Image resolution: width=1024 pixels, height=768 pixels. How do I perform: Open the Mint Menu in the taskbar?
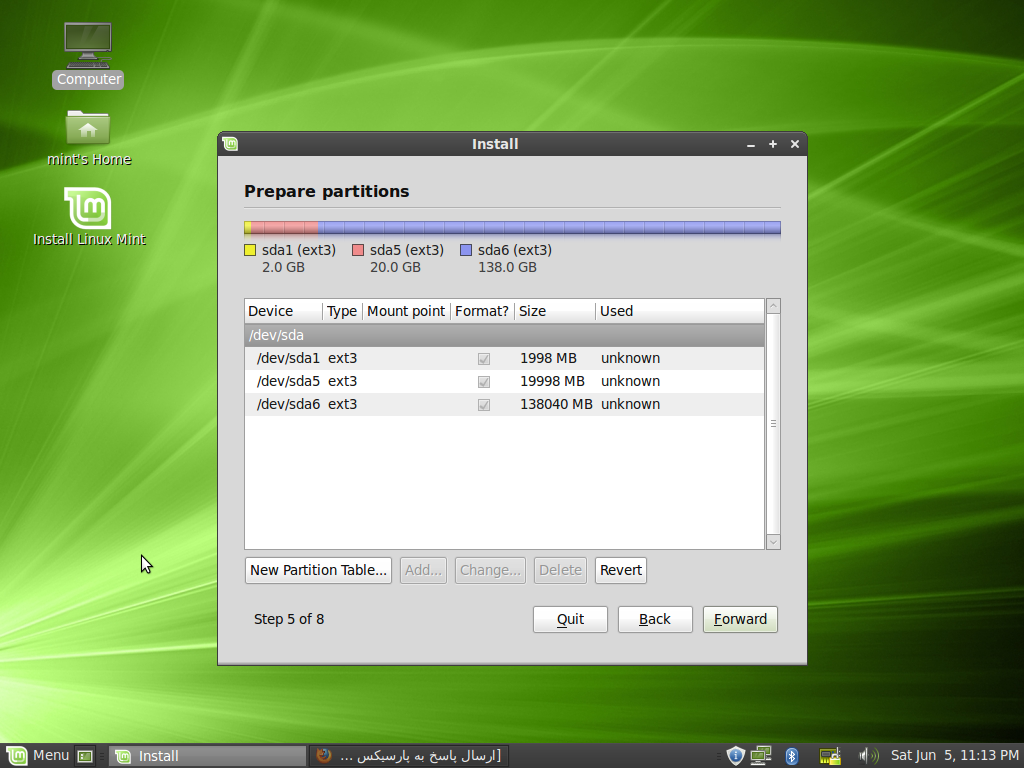tap(38, 756)
